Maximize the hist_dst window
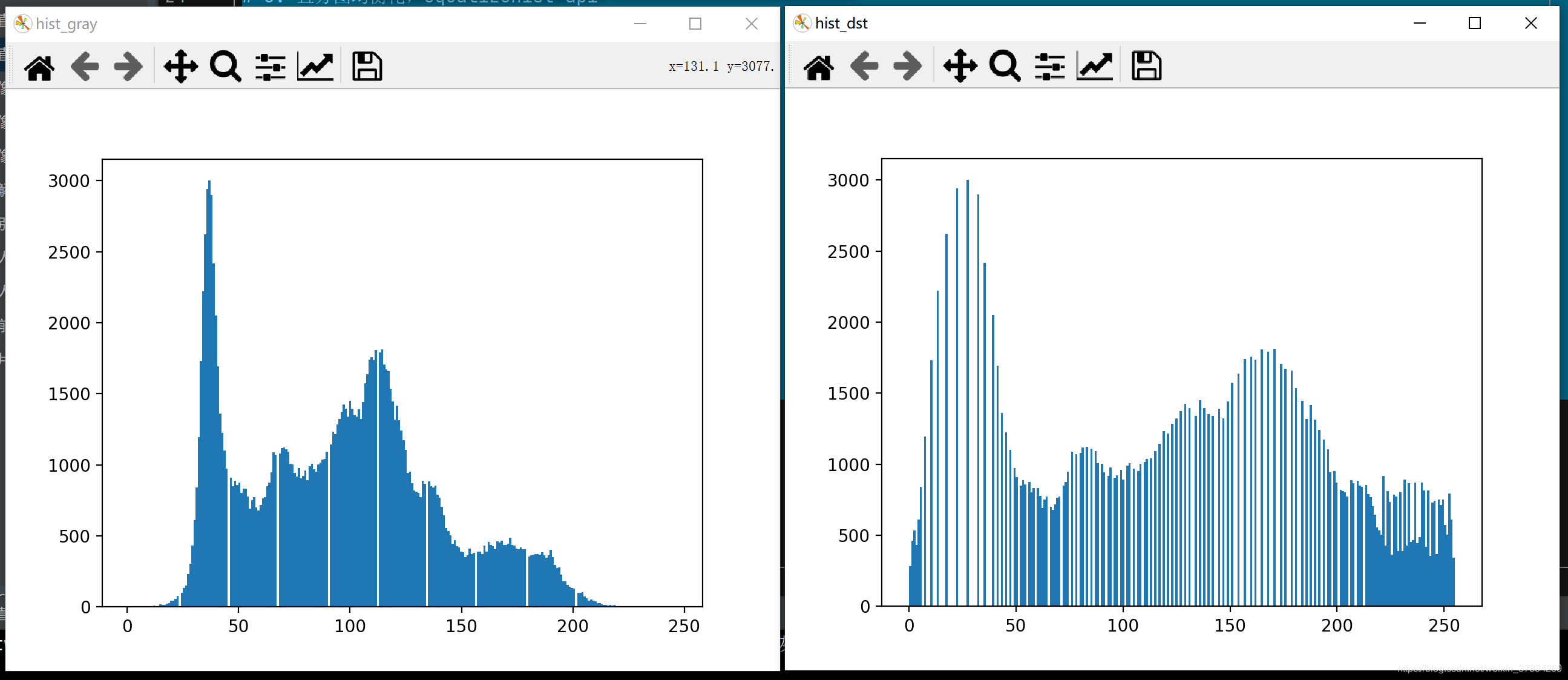 tap(1475, 23)
